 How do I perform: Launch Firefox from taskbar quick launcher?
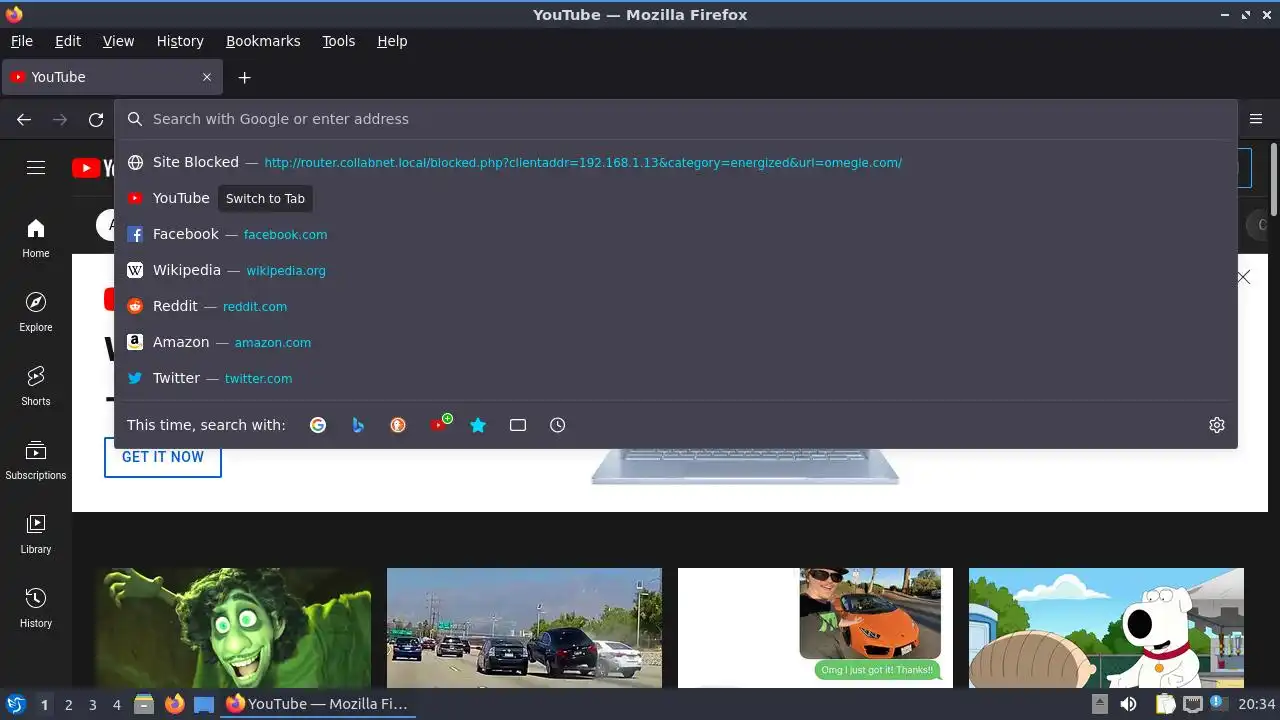174,704
